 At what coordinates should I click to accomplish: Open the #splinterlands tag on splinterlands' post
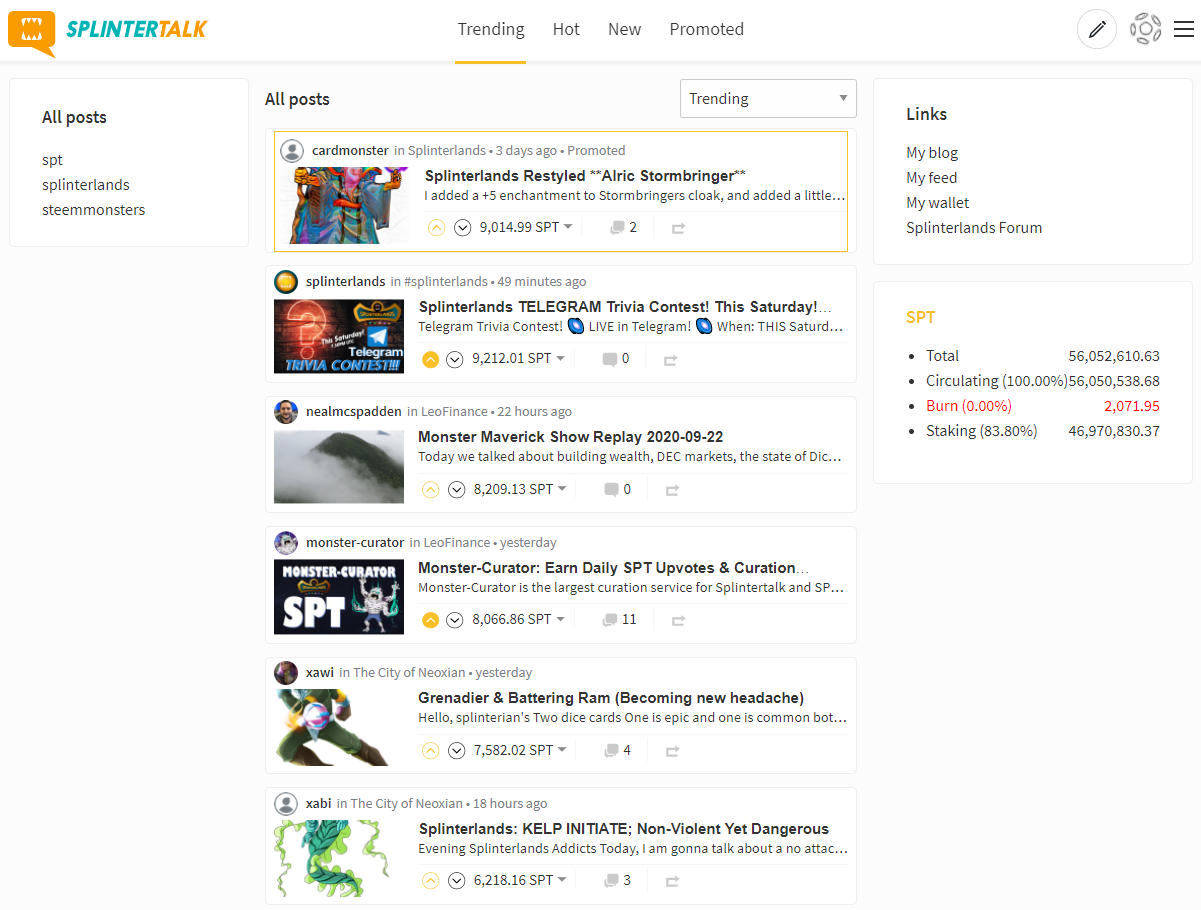(446, 282)
